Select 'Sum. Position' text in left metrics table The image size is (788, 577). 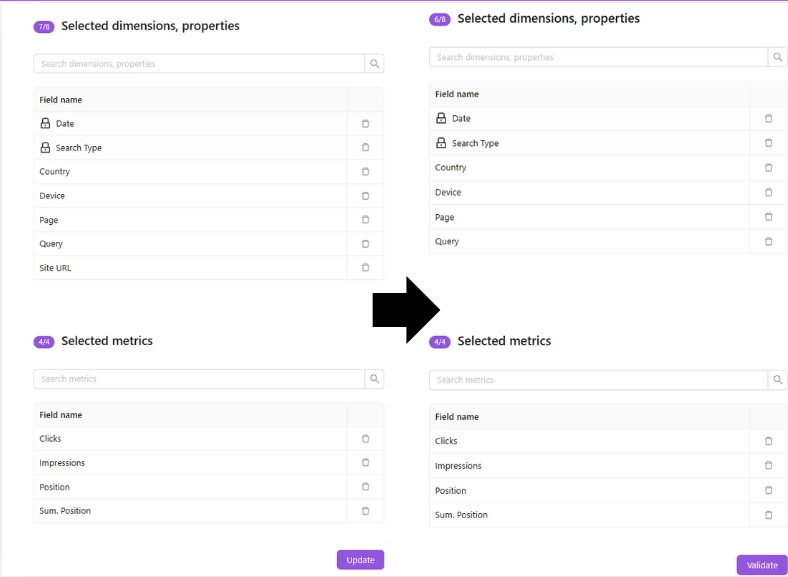tap(65, 511)
